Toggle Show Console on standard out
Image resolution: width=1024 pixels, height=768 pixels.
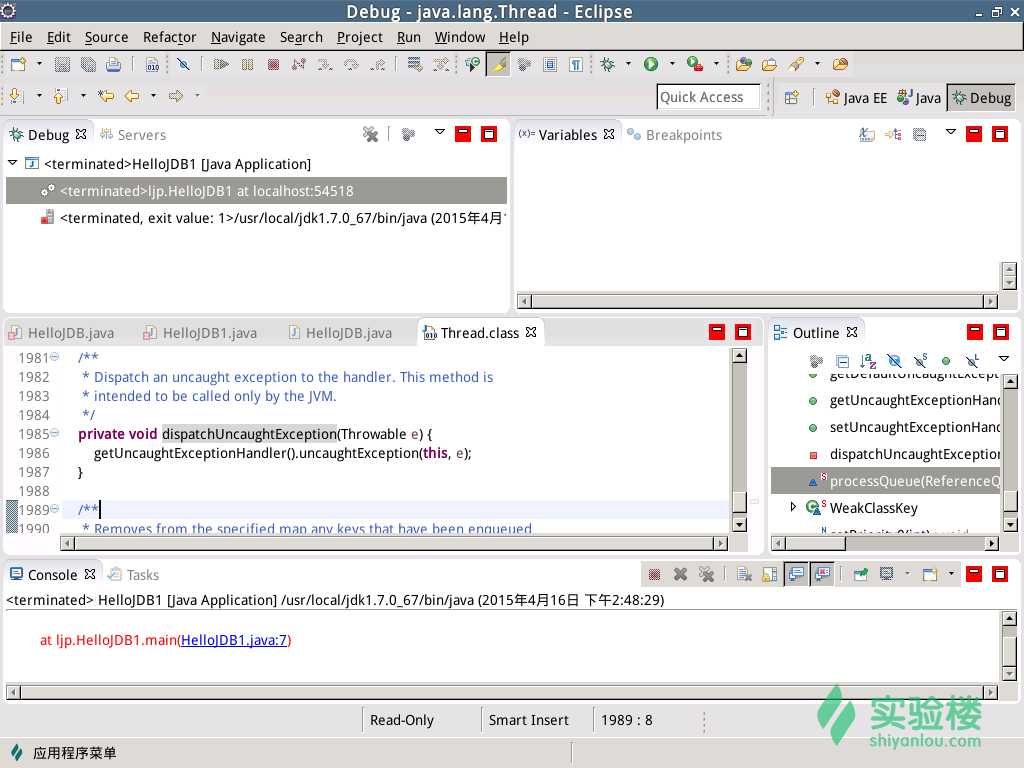tap(796, 575)
